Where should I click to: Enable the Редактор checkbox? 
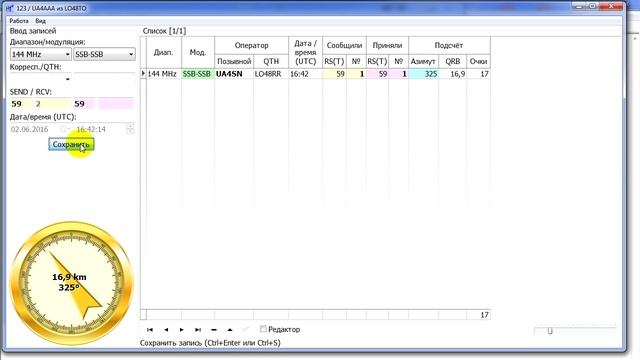pyautogui.click(x=263, y=329)
